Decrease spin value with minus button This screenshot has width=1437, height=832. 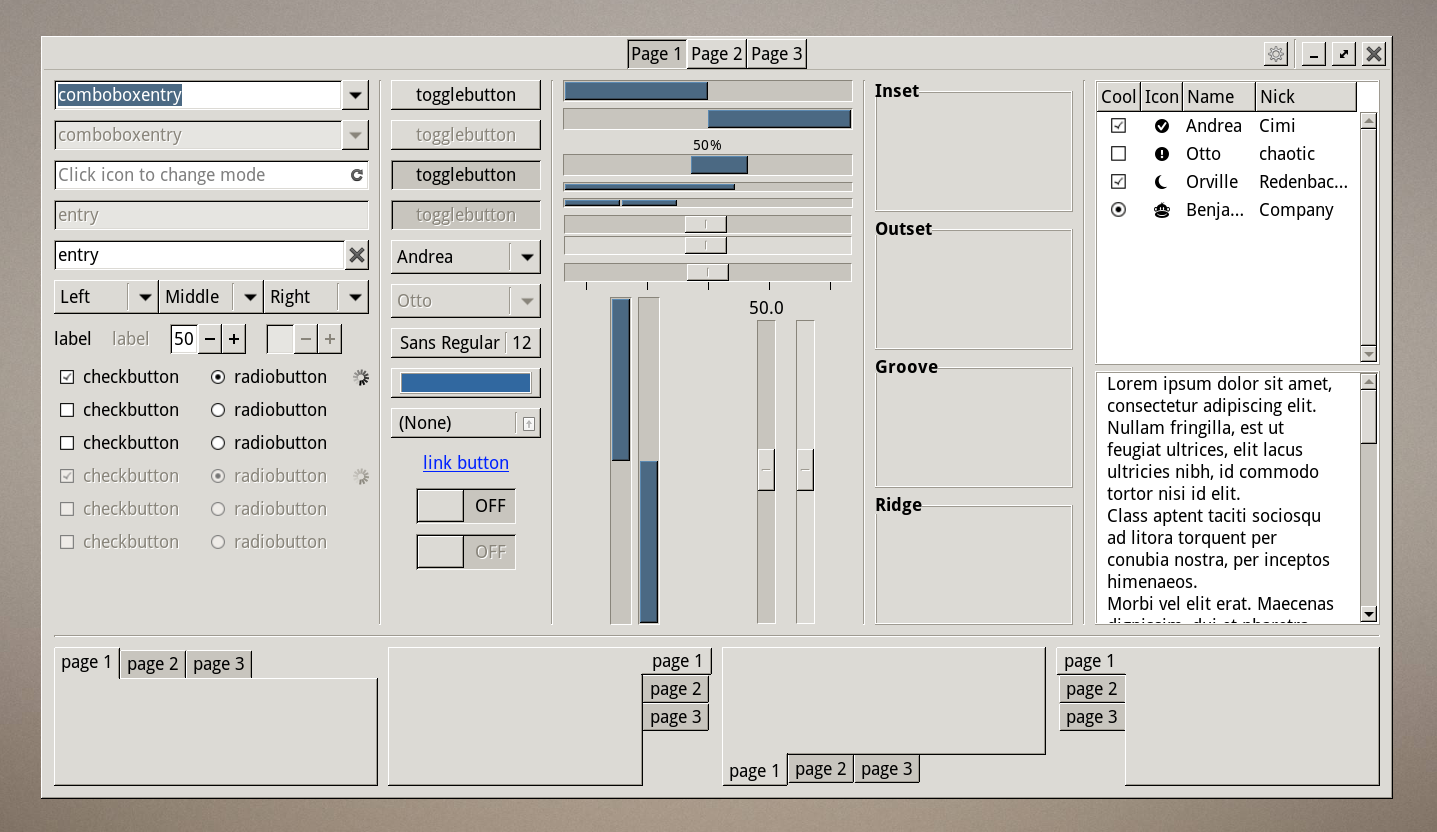point(210,339)
